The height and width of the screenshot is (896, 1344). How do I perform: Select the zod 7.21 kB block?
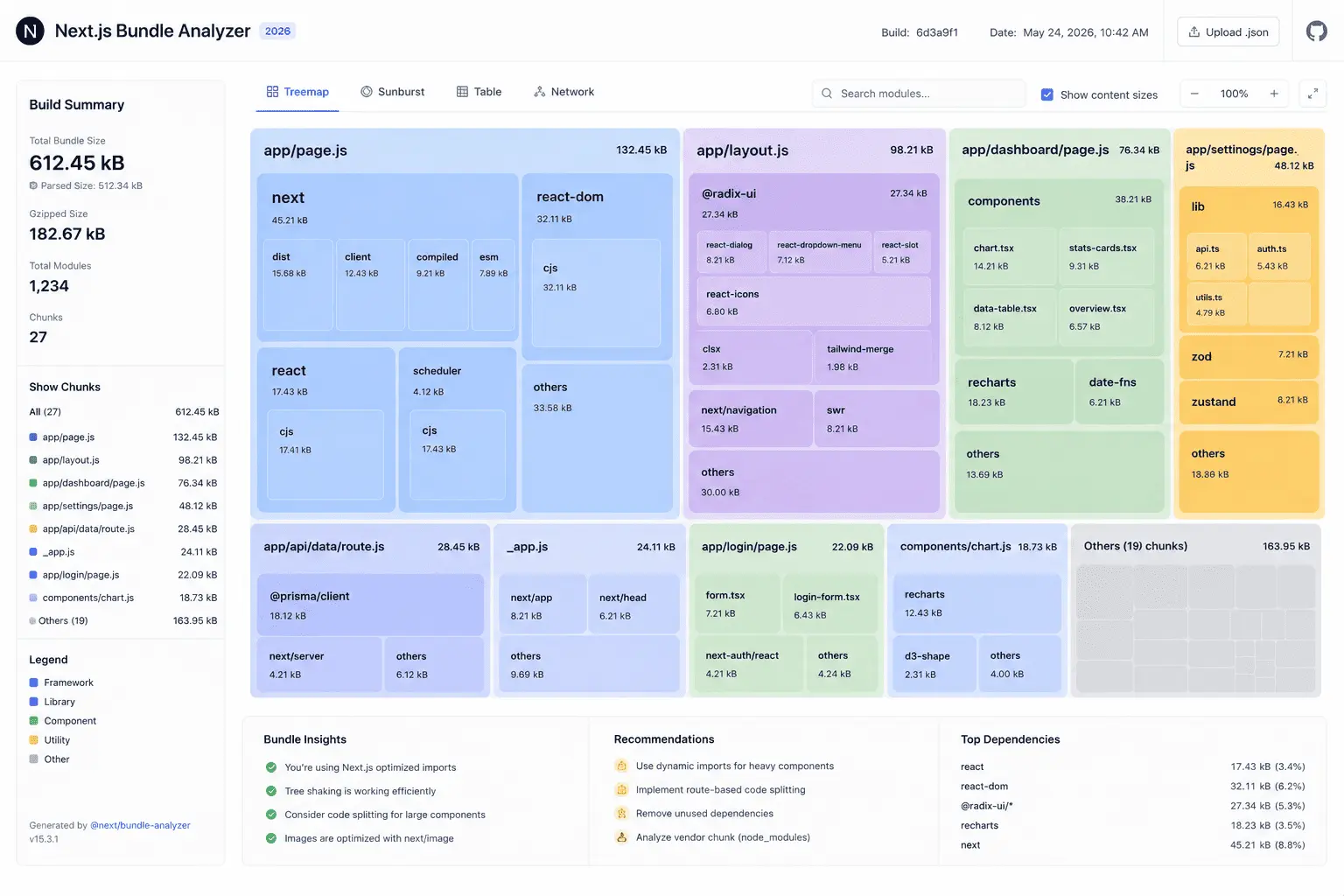(1249, 356)
